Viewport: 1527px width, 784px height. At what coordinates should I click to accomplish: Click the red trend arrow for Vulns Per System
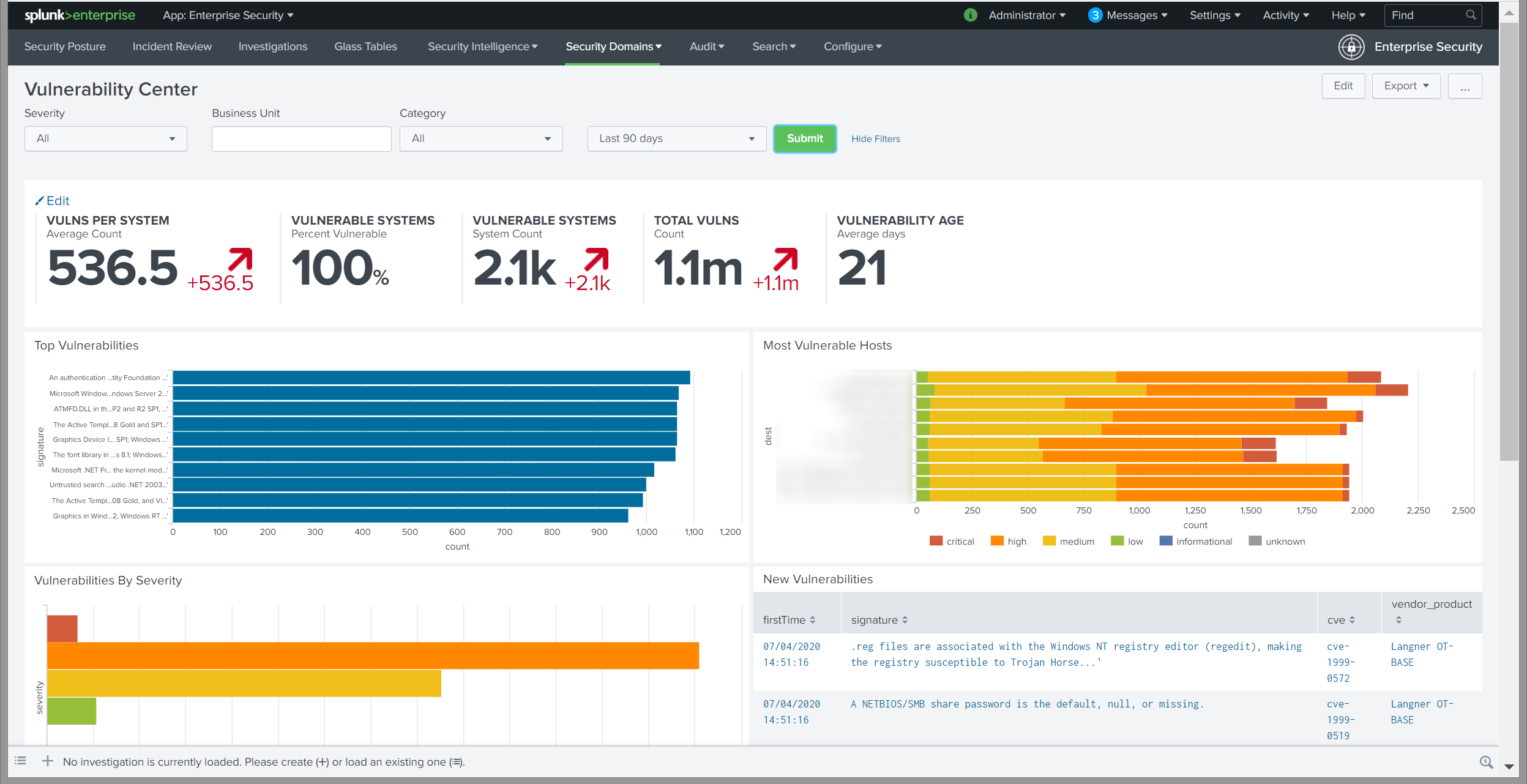click(240, 259)
